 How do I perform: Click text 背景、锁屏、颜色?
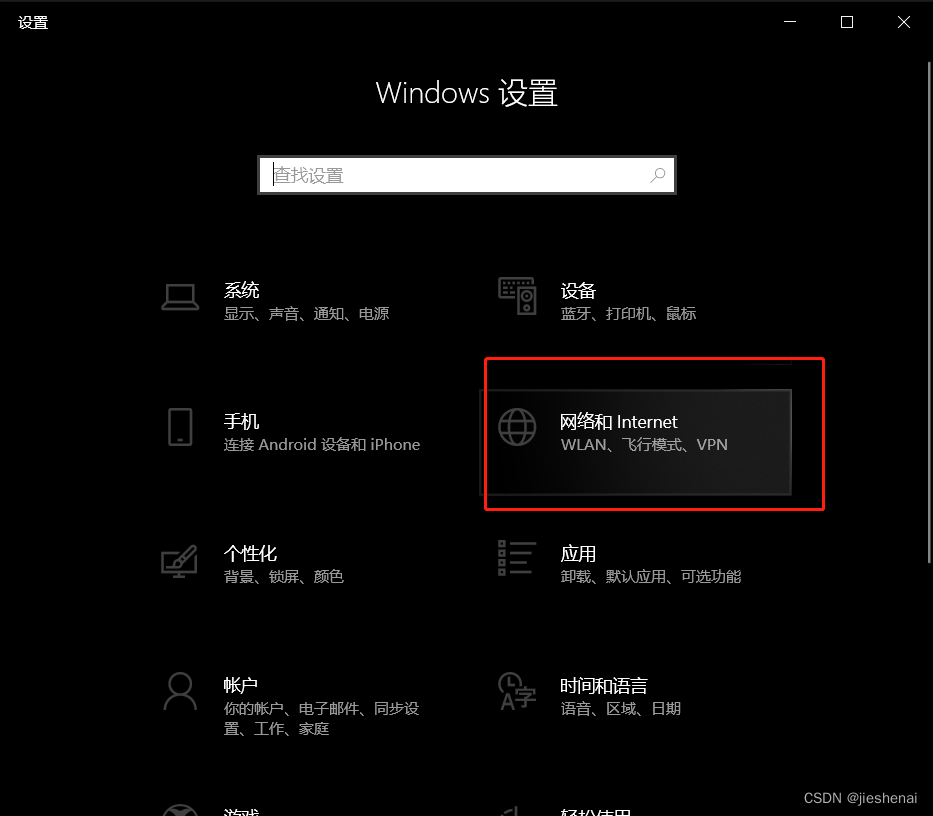point(284,576)
